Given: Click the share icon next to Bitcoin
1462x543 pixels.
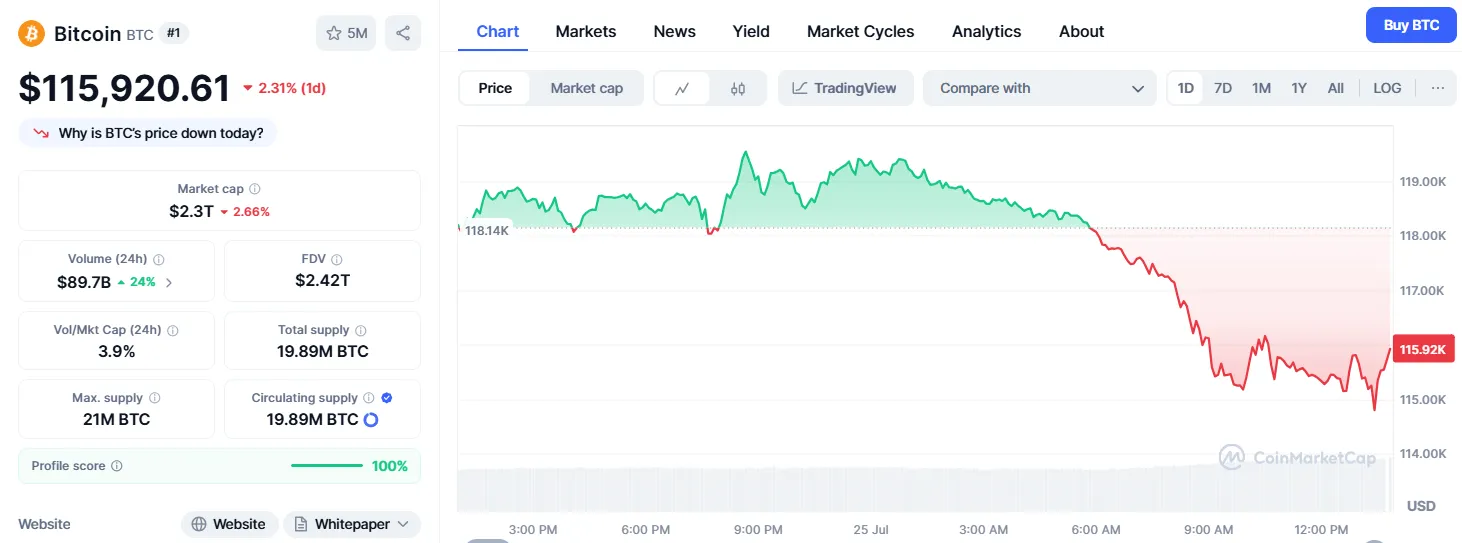Looking at the screenshot, I should (x=402, y=33).
